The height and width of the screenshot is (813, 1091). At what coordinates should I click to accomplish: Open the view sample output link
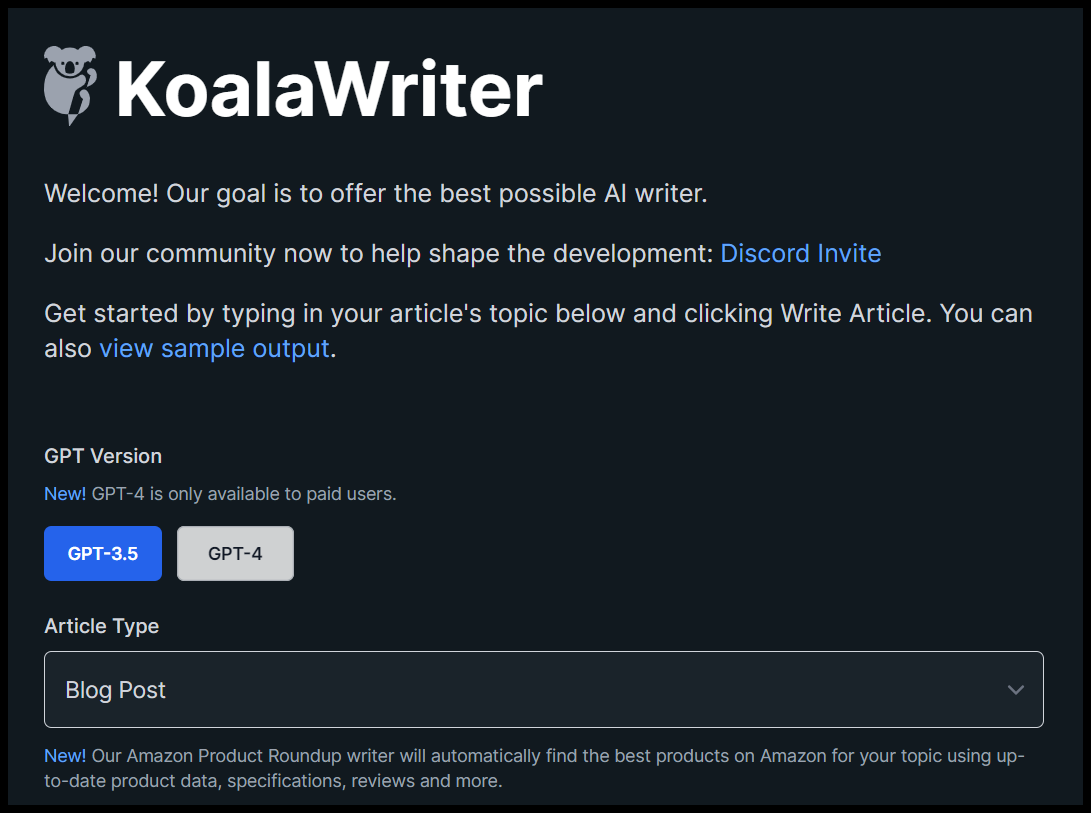214,348
